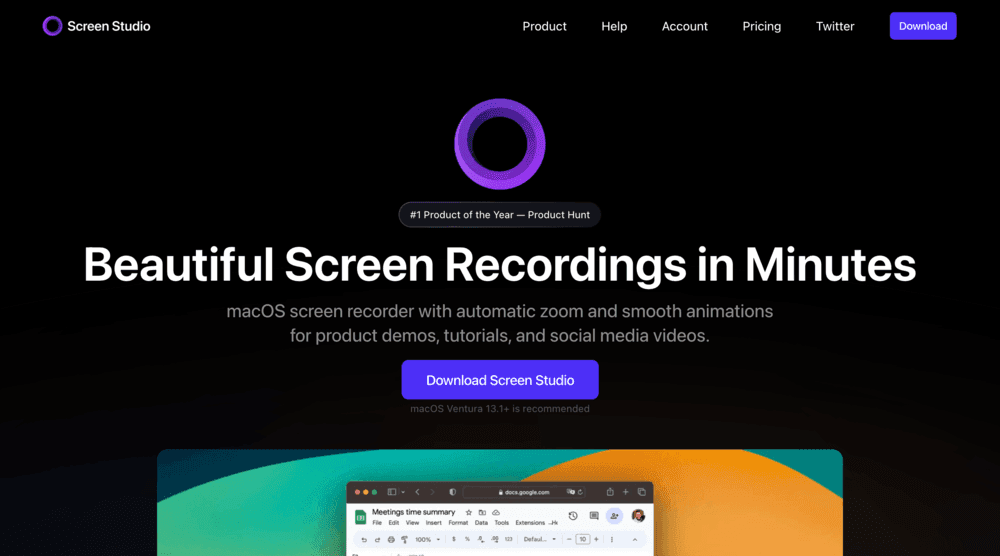Open the Product menu
The image size is (1000, 556).
tap(544, 26)
